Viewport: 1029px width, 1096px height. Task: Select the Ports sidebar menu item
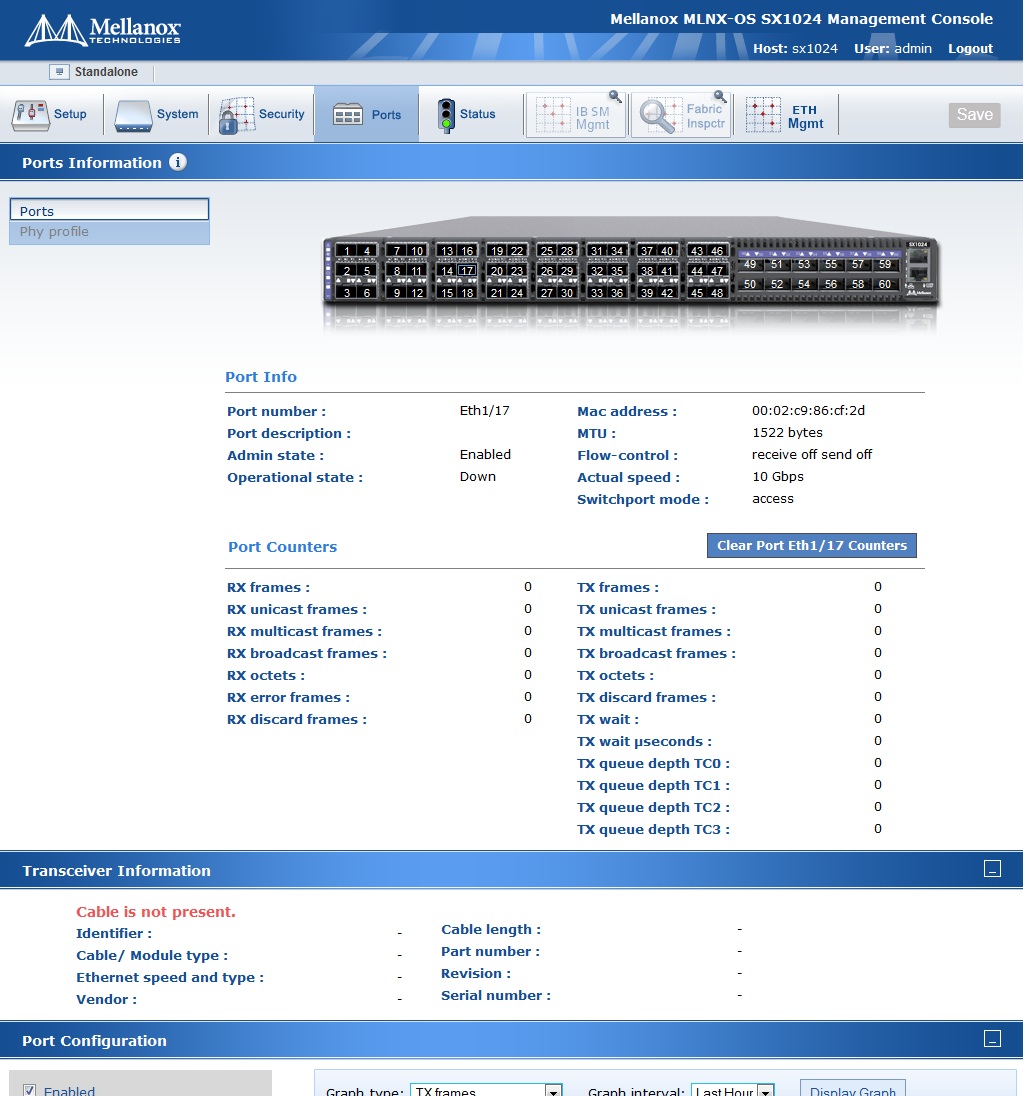click(109, 210)
